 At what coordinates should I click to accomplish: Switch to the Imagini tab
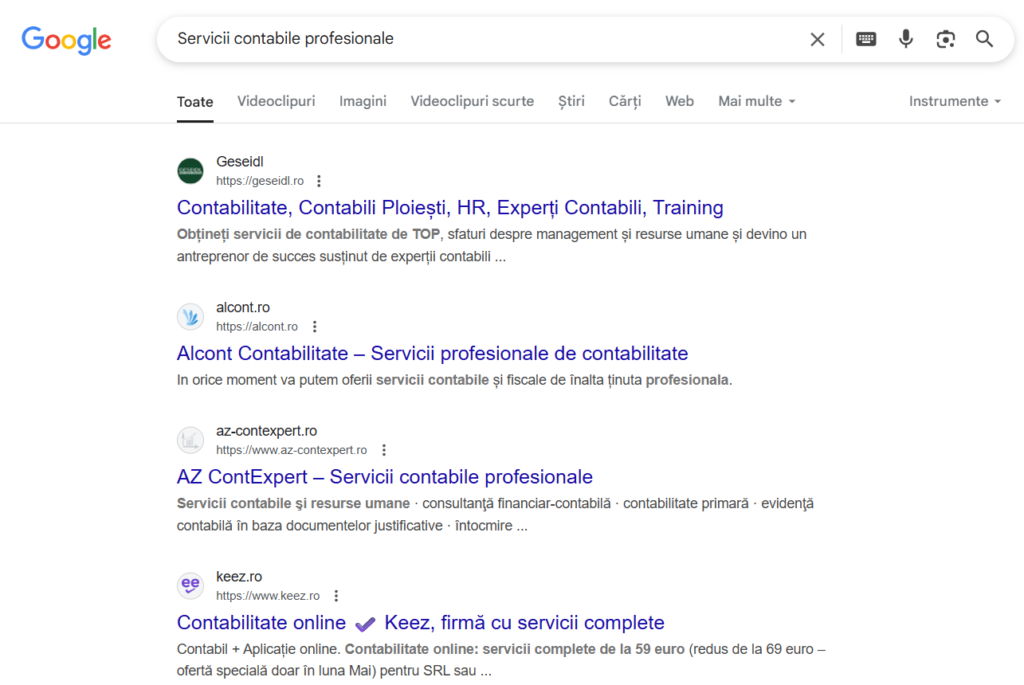point(363,101)
